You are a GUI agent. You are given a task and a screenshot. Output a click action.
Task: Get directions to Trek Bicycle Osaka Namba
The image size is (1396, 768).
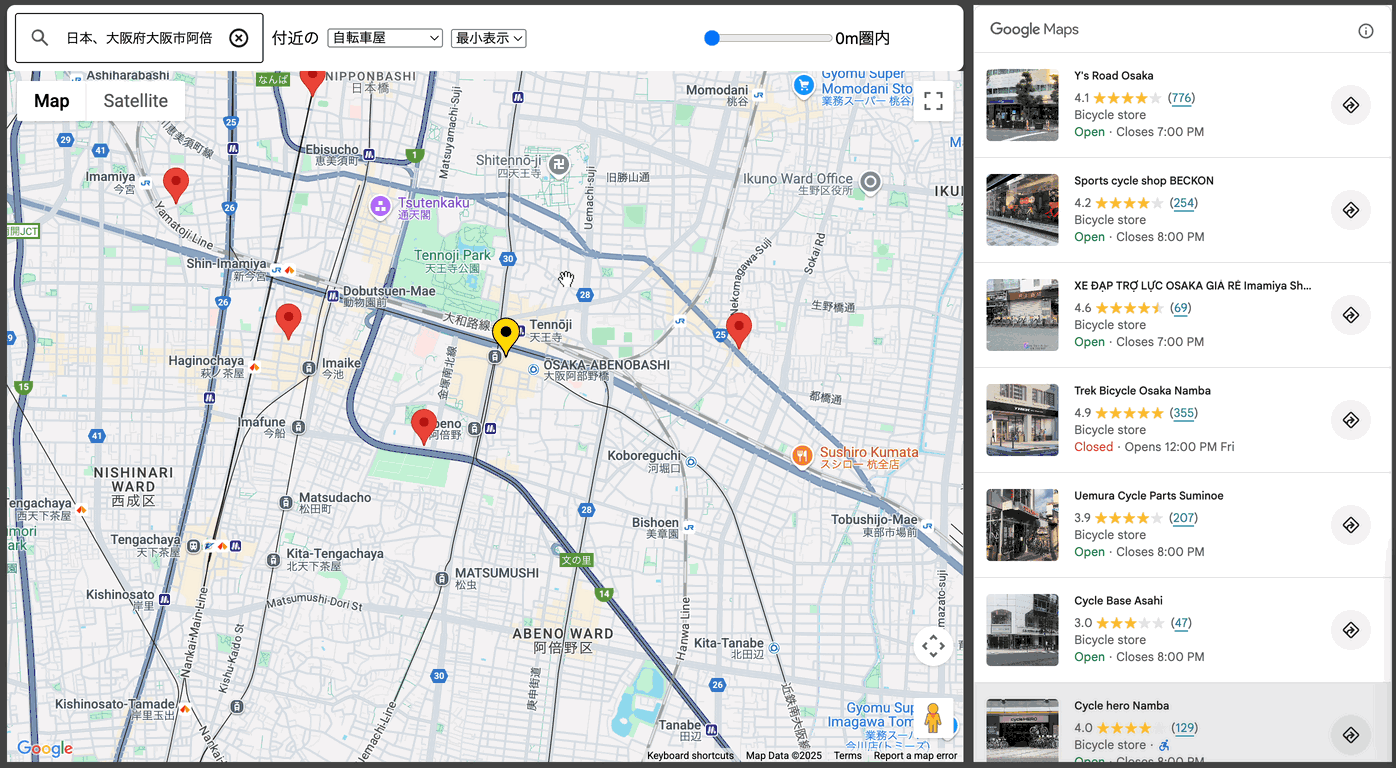[1351, 420]
